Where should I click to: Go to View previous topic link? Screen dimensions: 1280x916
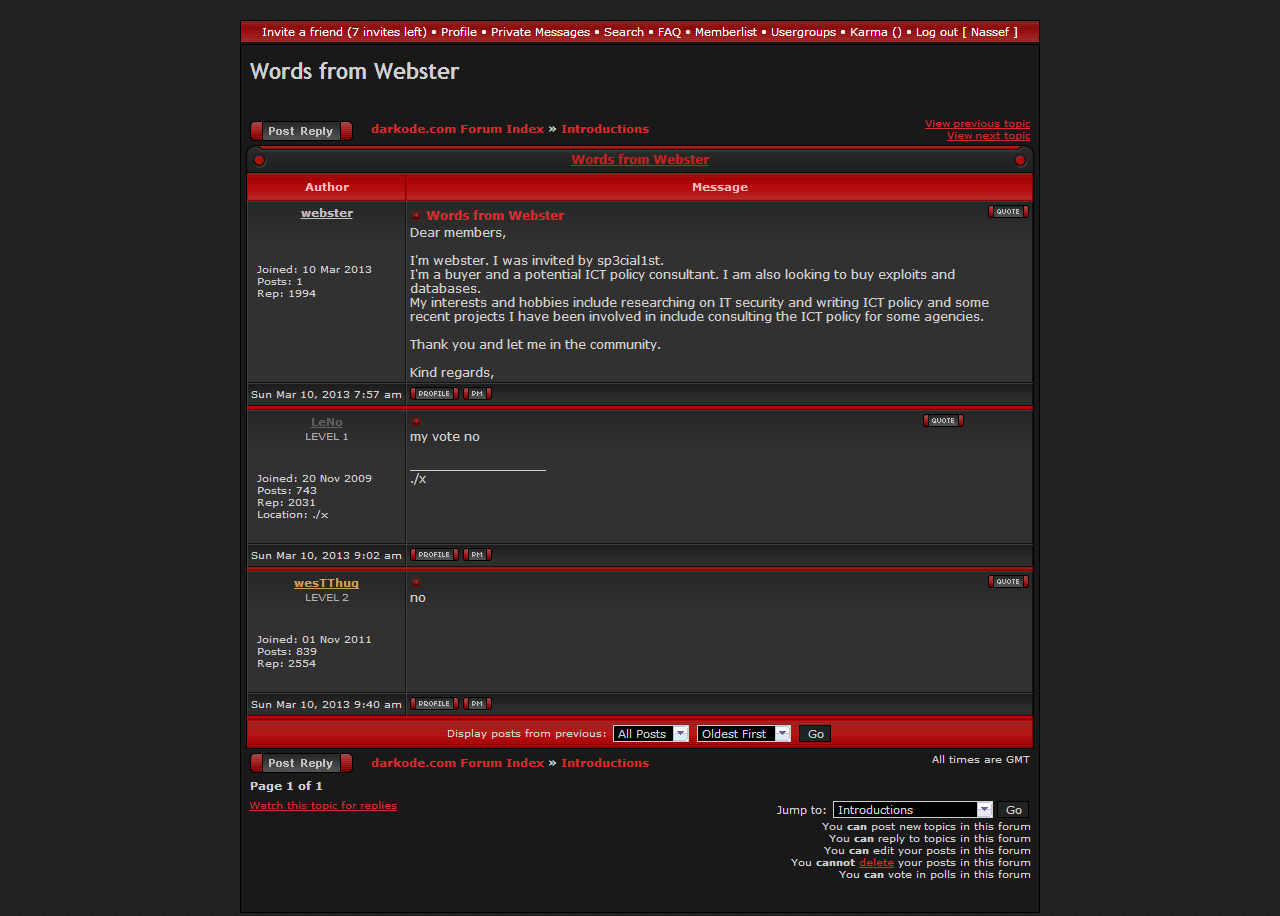(977, 124)
